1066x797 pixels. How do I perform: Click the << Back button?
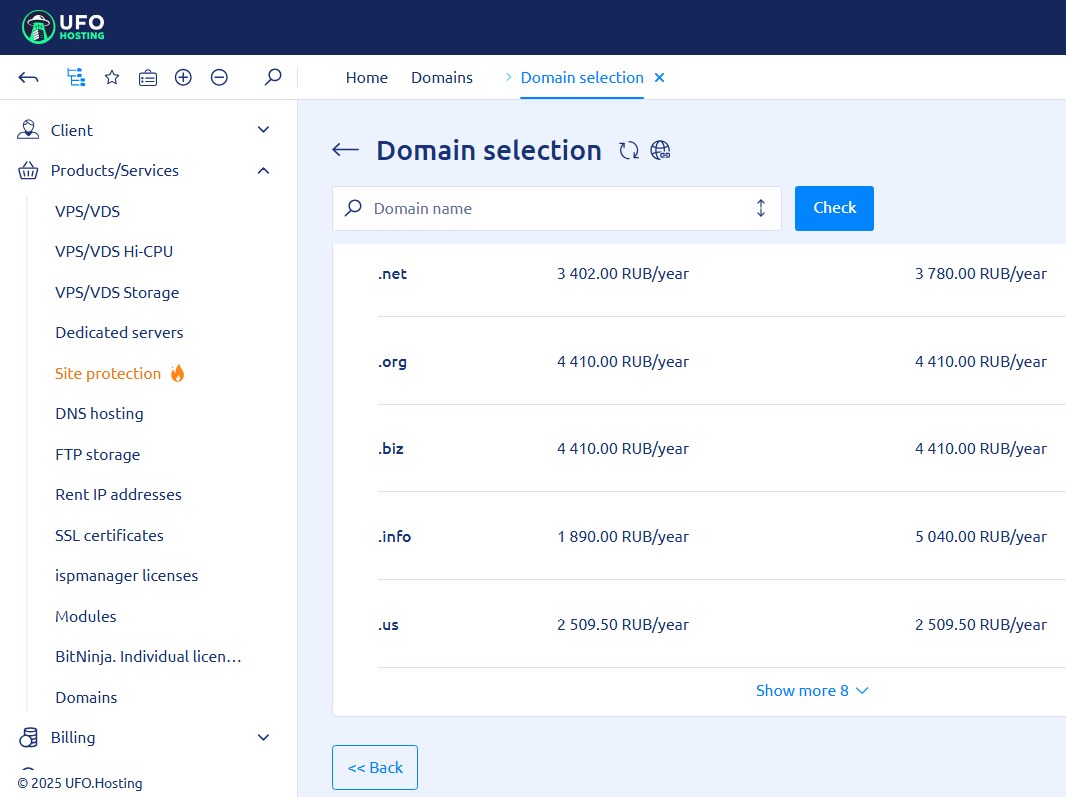coord(375,767)
